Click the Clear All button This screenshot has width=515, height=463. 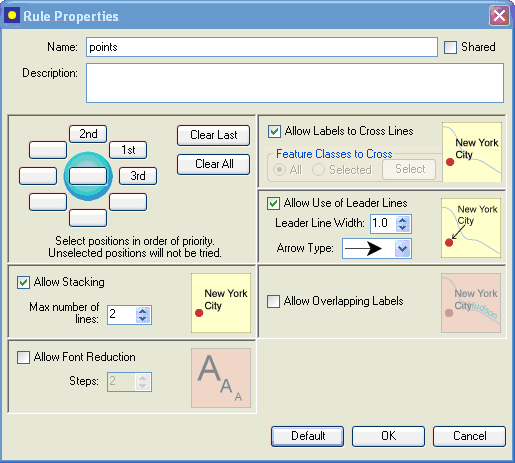point(214,164)
